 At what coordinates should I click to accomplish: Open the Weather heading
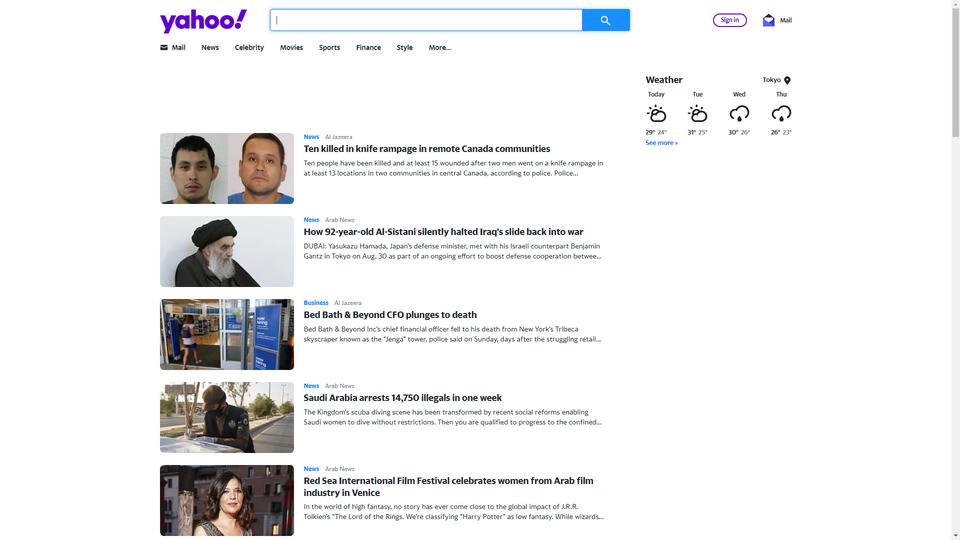click(664, 80)
